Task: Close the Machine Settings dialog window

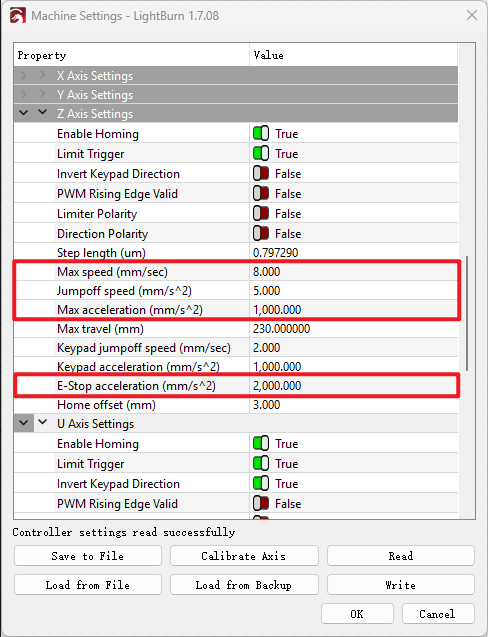Action: tap(472, 15)
